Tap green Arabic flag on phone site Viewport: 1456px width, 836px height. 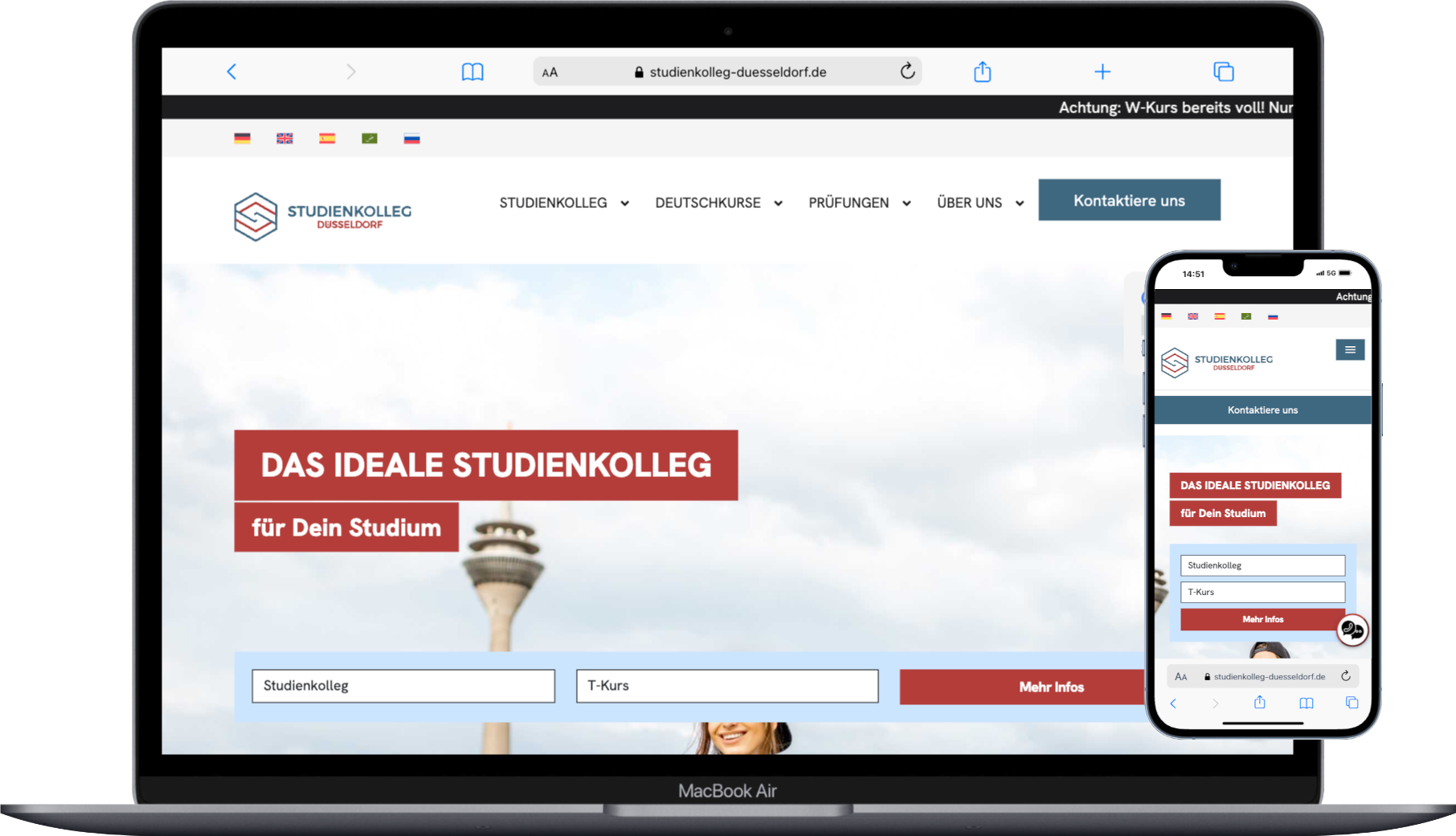1245,316
